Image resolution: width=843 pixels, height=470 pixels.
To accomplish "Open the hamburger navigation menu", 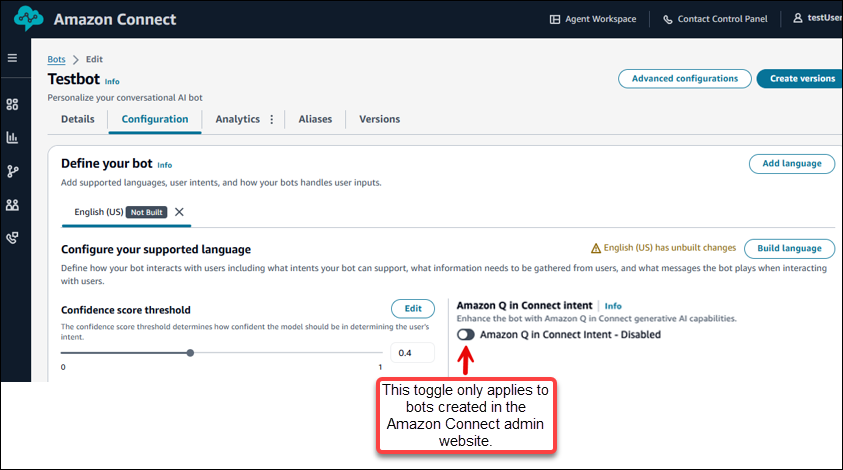I will point(12,59).
